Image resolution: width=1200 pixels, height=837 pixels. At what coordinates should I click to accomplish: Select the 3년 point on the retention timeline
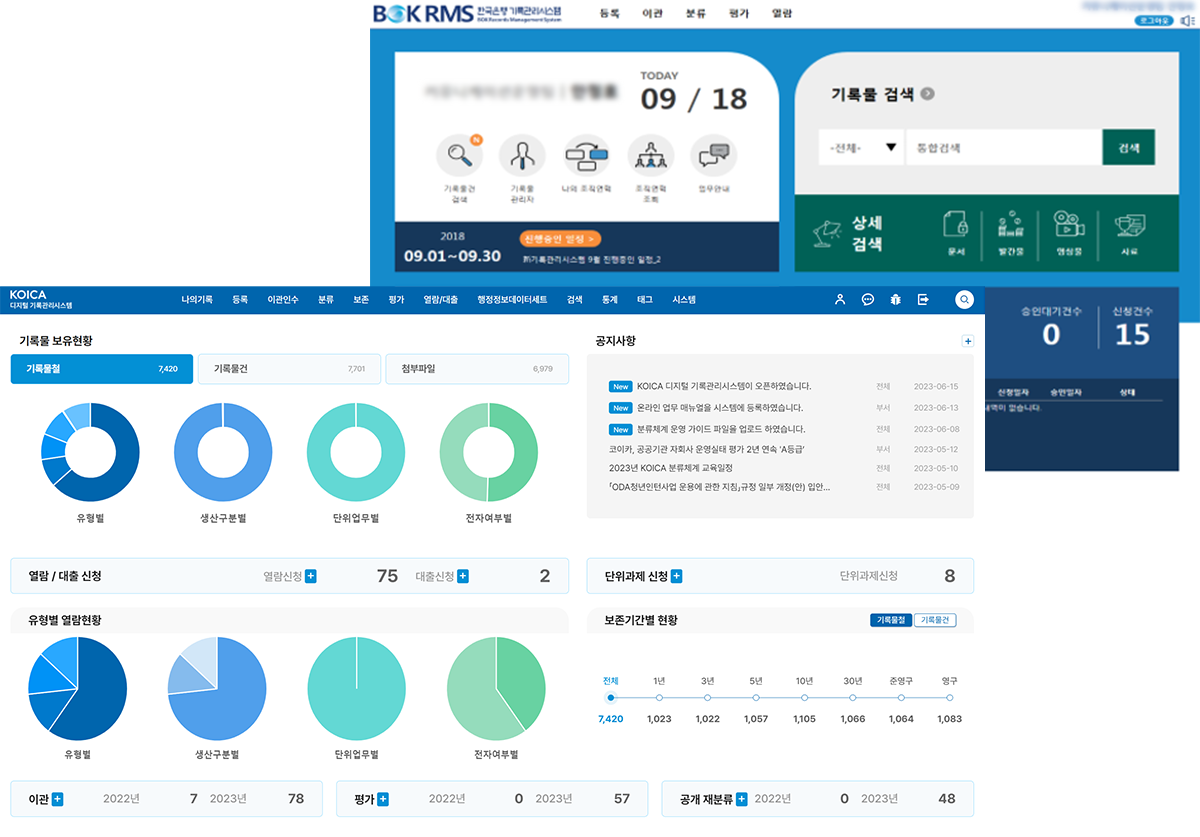pos(707,698)
